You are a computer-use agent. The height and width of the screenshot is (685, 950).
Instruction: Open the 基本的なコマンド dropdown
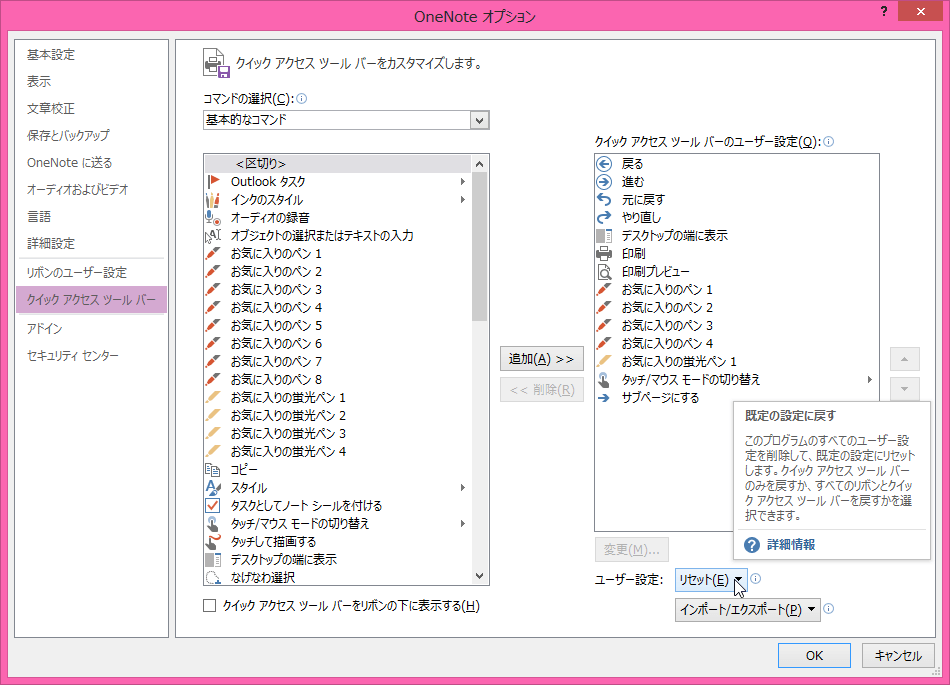coord(479,120)
